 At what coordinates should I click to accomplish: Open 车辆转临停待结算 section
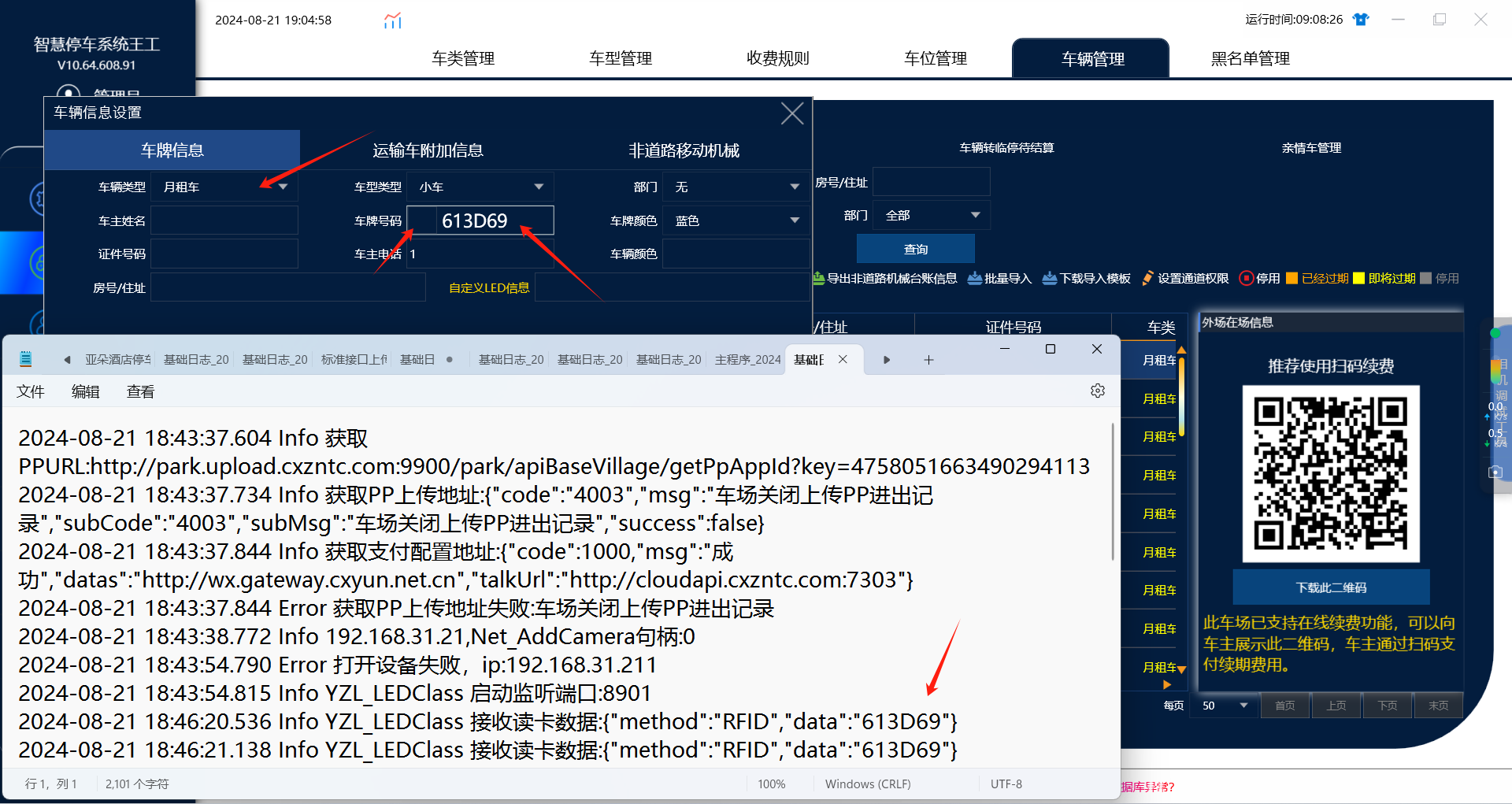(1006, 147)
